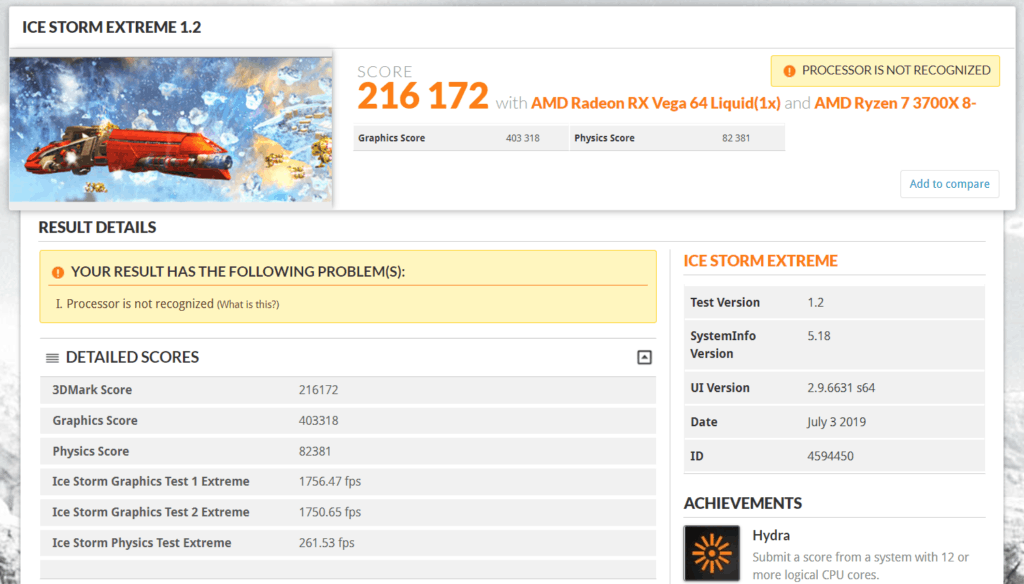The height and width of the screenshot is (584, 1024).
Task: Select the 3DMark Score row
Action: click(x=347, y=390)
